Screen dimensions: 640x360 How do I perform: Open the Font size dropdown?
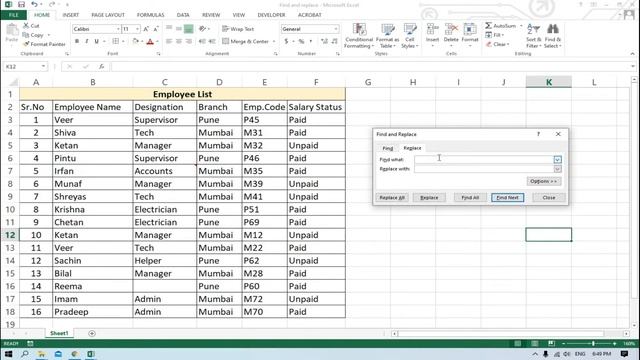(x=137, y=29)
